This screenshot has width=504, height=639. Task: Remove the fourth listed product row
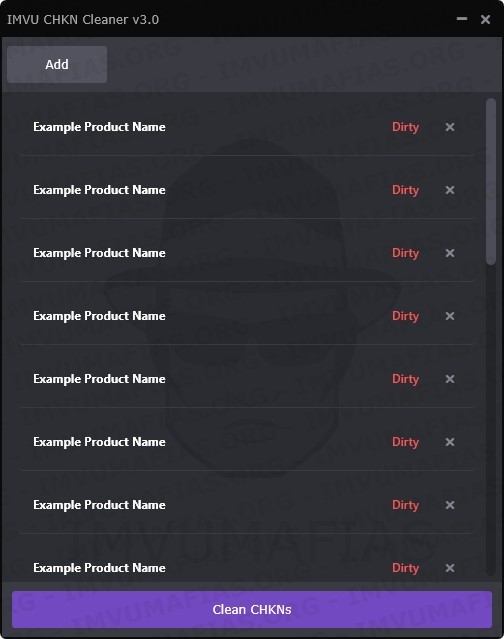click(449, 316)
